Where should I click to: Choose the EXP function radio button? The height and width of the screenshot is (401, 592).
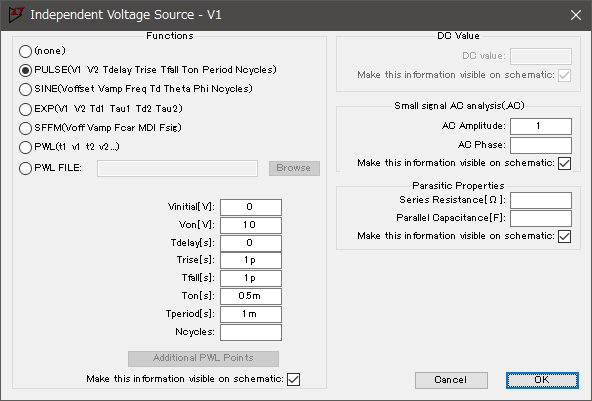pyautogui.click(x=25, y=109)
